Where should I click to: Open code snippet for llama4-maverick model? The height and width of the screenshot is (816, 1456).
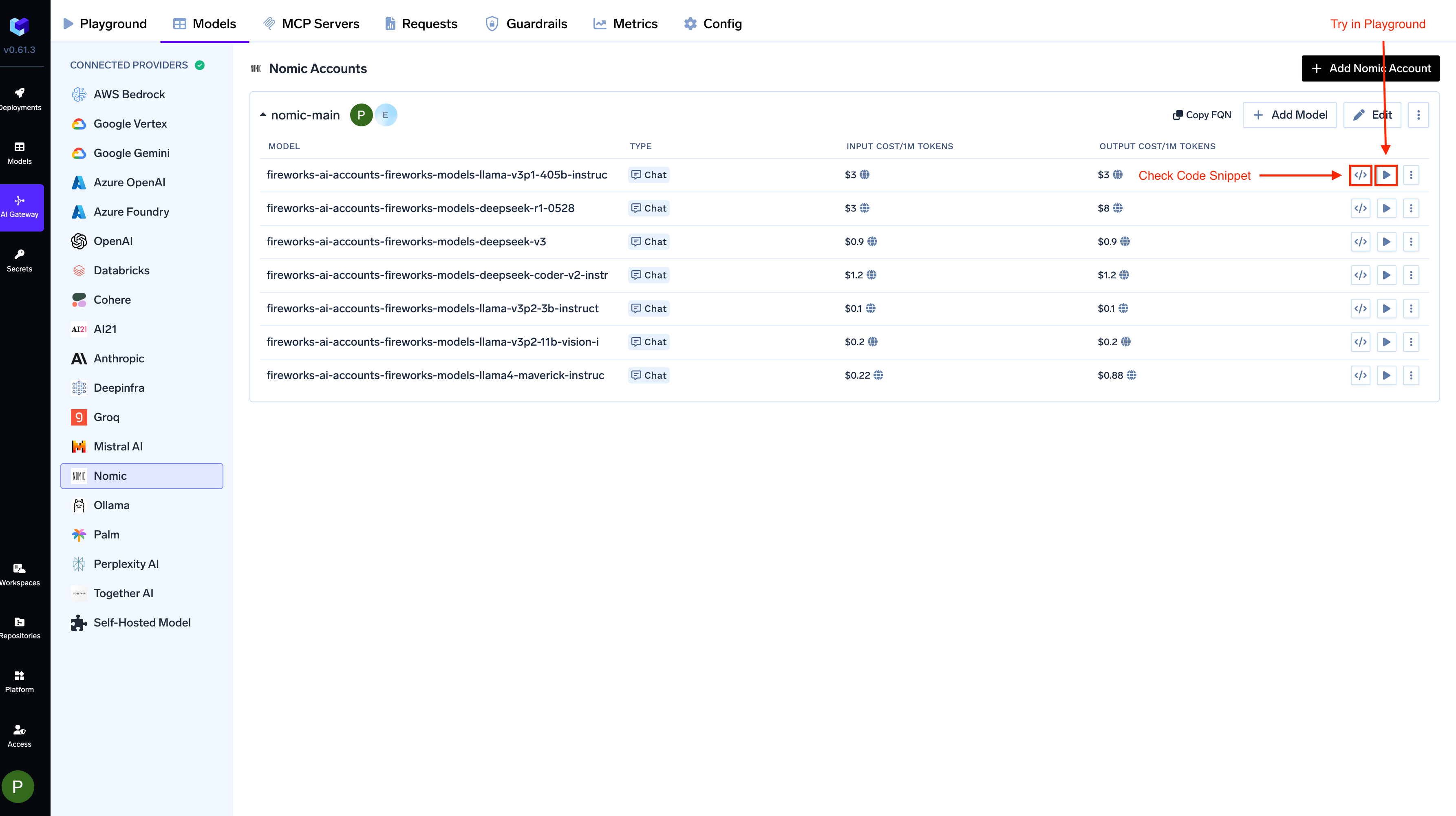pos(1360,375)
